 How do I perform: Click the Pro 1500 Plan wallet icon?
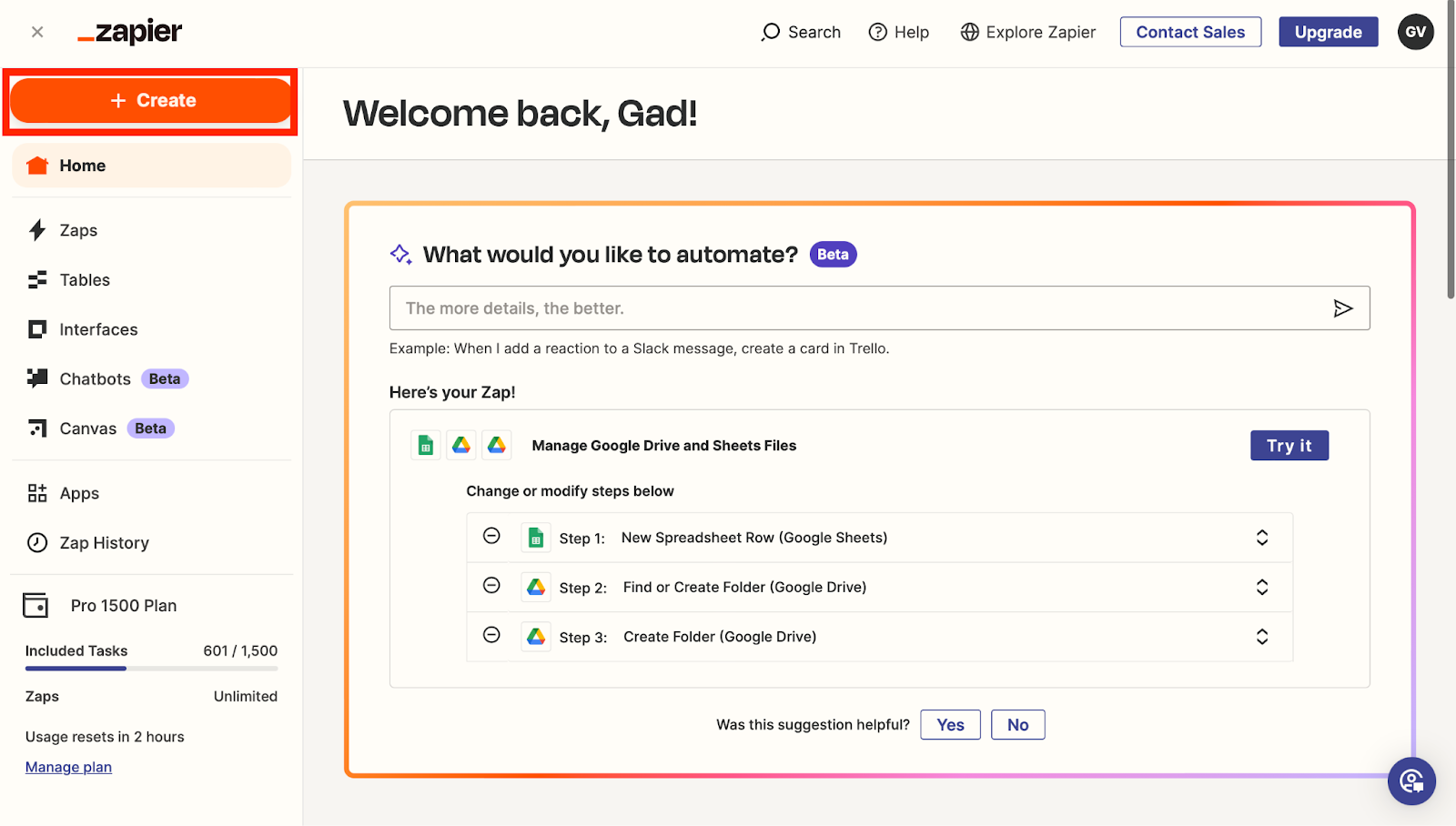coord(35,605)
